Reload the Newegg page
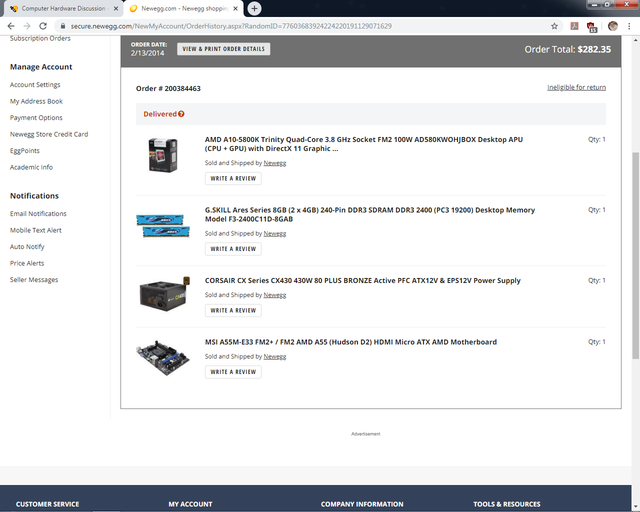The height and width of the screenshot is (512, 640). (x=43, y=26)
